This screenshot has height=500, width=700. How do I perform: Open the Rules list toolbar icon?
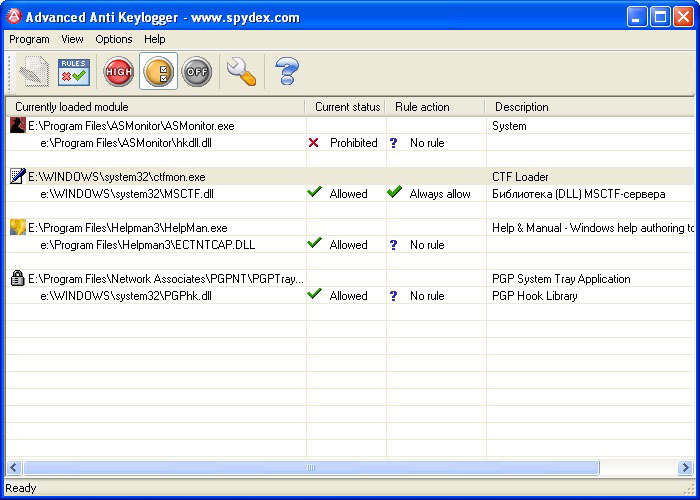[x=74, y=71]
